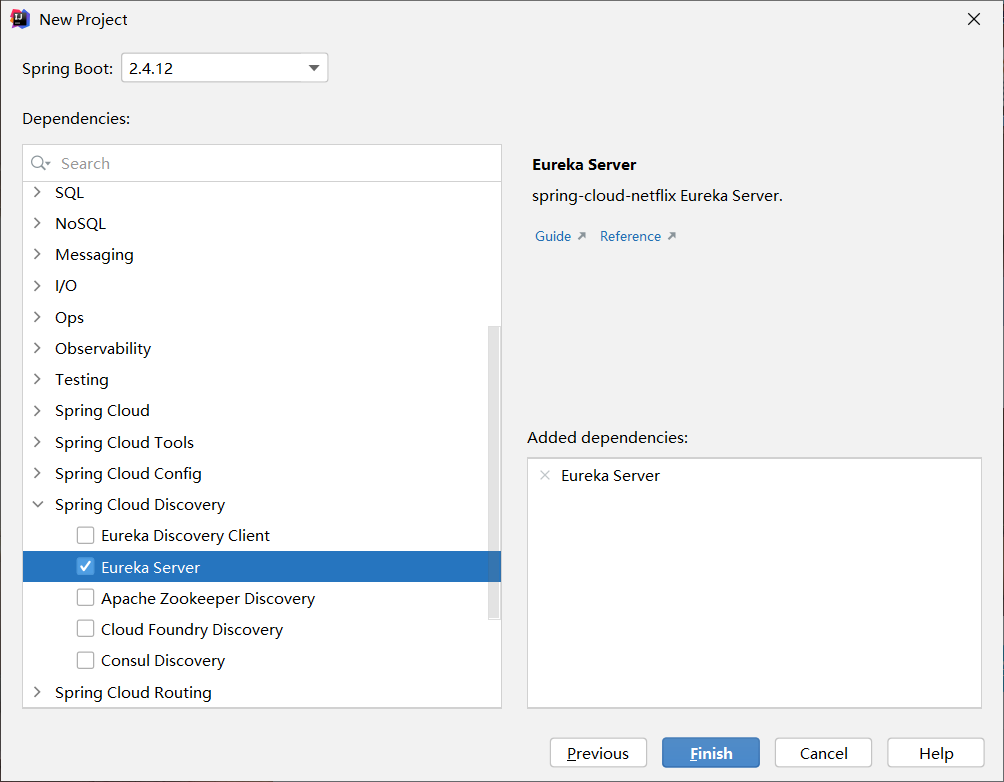The width and height of the screenshot is (1004, 782).
Task: Go back with the Previous button
Action: point(598,753)
